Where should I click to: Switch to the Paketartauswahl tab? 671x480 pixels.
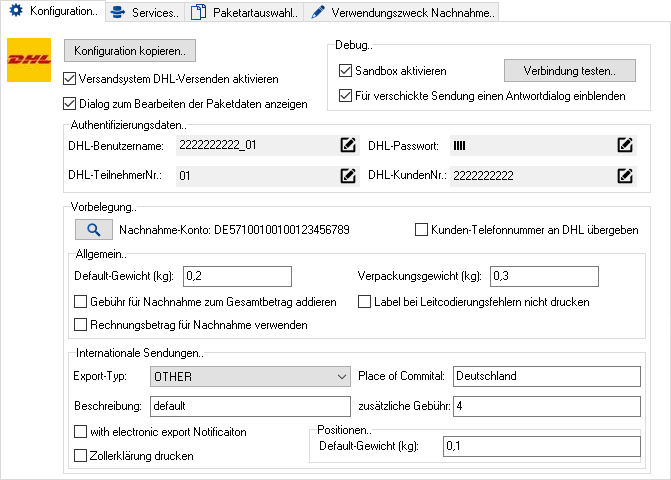pos(244,12)
